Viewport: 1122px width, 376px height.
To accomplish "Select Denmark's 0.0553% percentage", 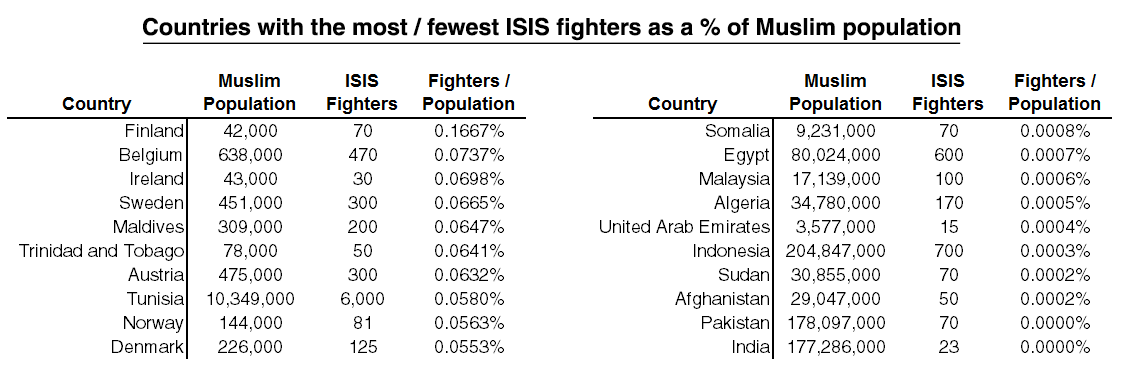I will [x=469, y=347].
